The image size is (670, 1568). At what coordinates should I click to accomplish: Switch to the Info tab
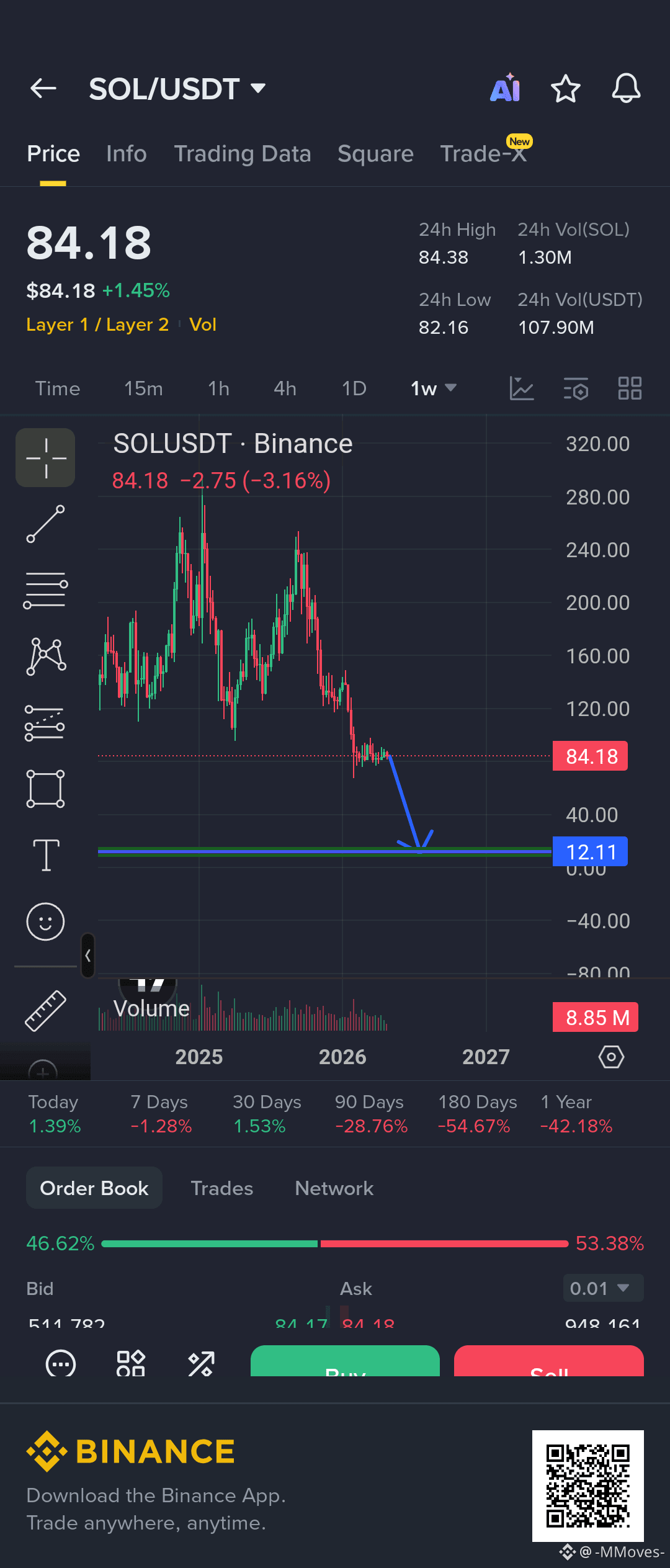tap(126, 154)
